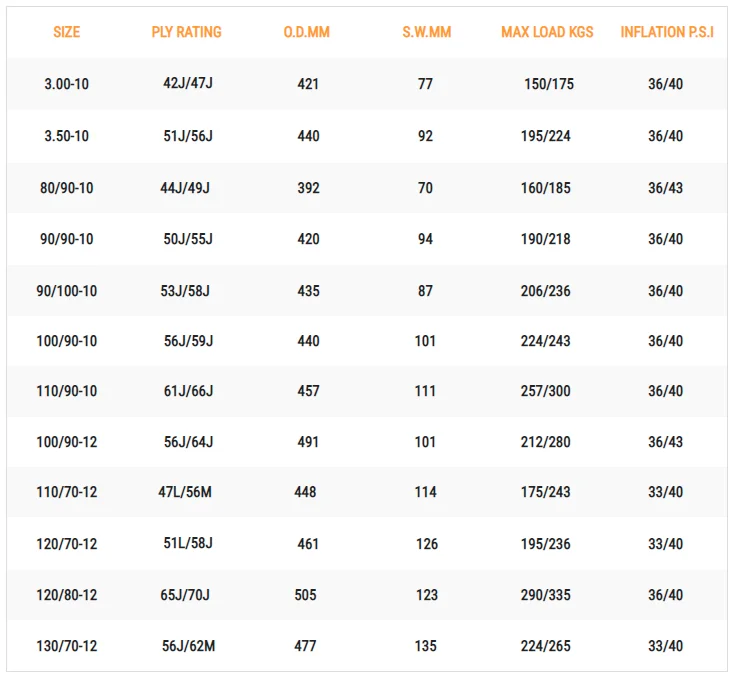
Task: Click the O.D.MM column header
Action: (307, 32)
